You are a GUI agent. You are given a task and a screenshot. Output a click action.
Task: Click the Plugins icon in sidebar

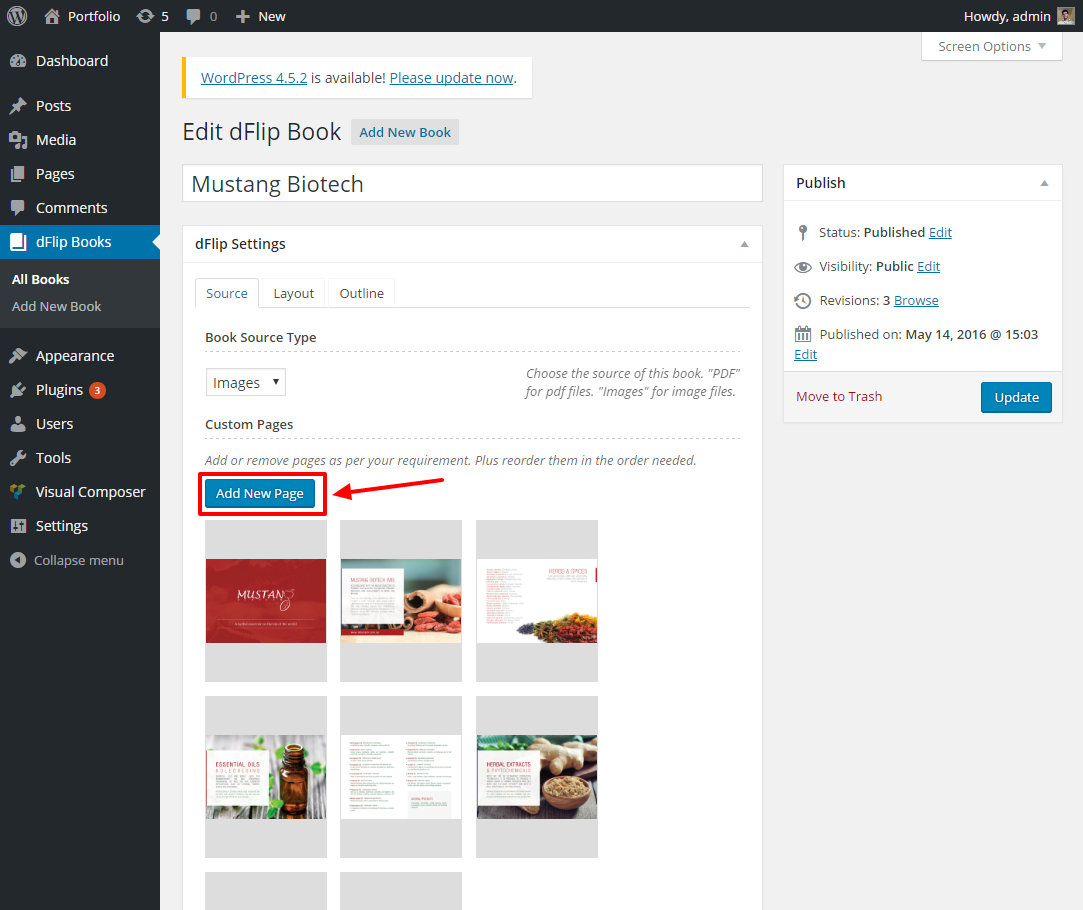(18, 390)
